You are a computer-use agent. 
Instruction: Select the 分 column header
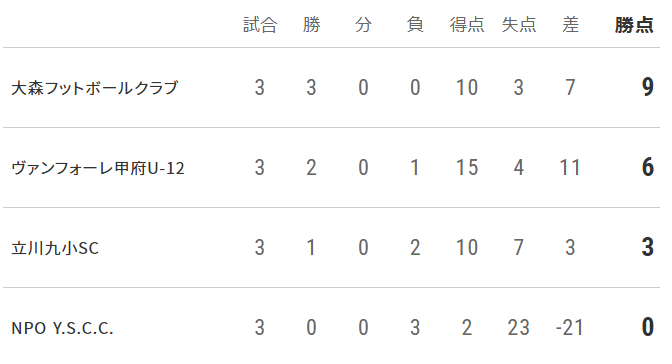point(363,25)
